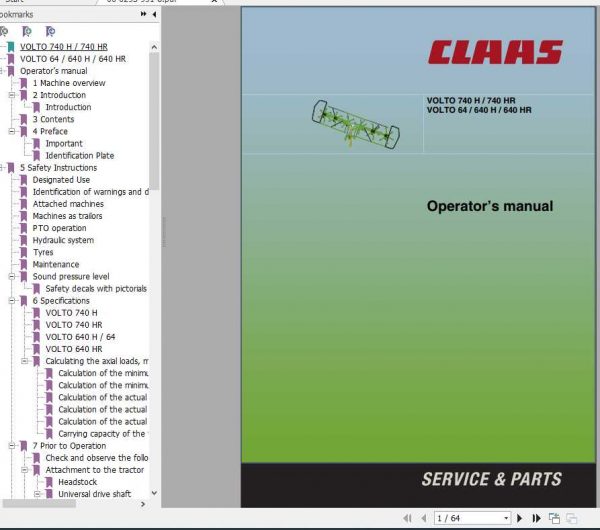
Task: Click bookmark icon beside Identification of warnings
Action: 24,192
